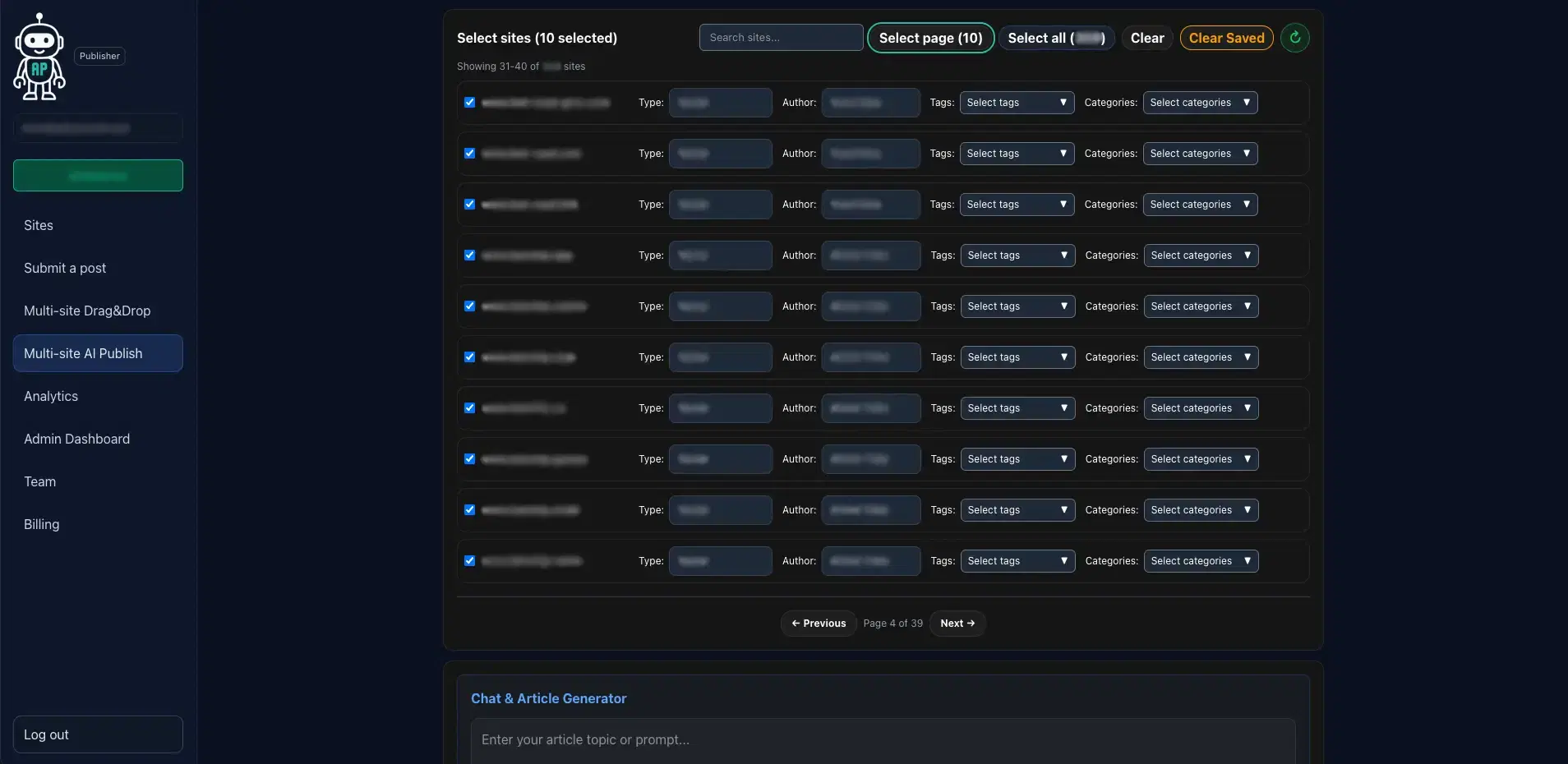Image resolution: width=1568 pixels, height=764 pixels.
Task: Click the Chat & Article Generator heading
Action: [548, 698]
